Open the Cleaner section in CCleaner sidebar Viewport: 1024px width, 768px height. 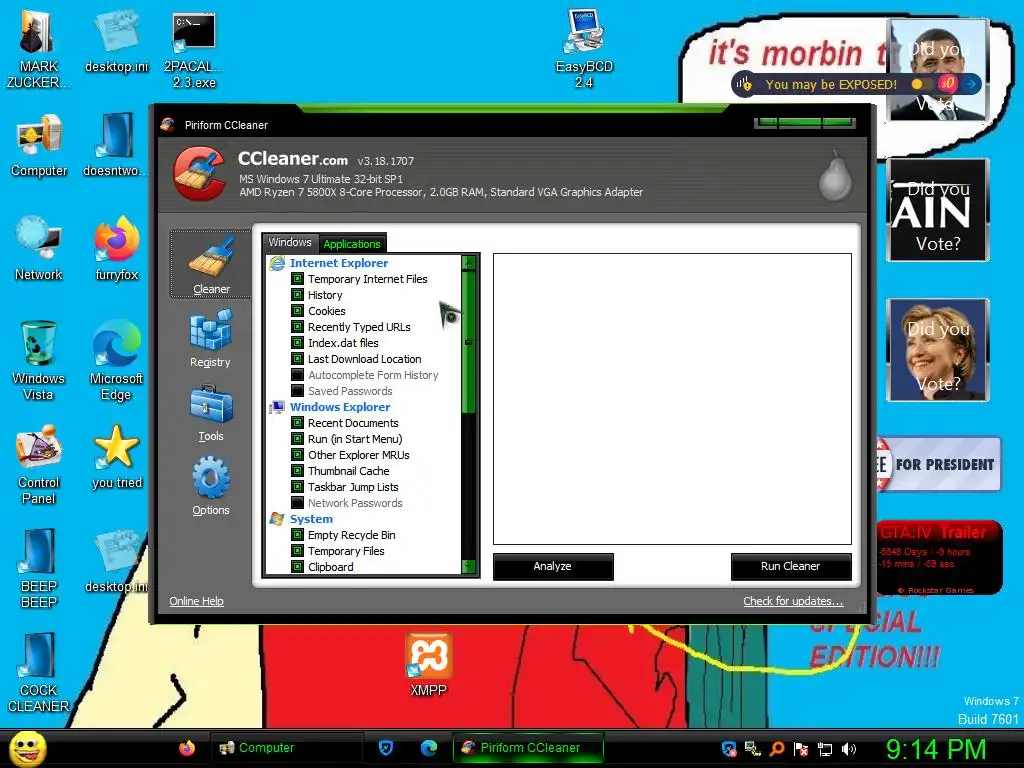210,264
